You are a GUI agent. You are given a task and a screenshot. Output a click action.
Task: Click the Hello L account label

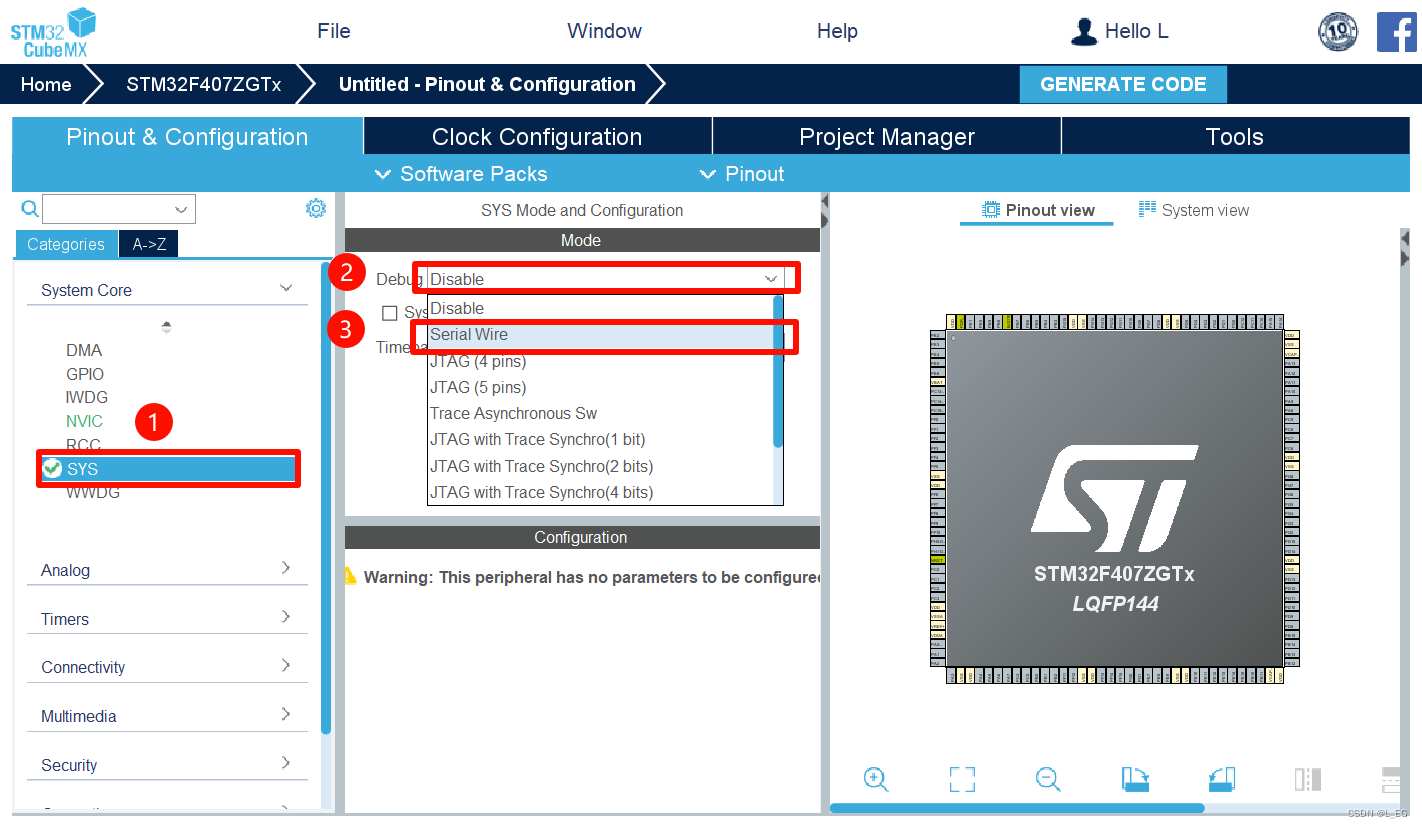pos(1136,31)
